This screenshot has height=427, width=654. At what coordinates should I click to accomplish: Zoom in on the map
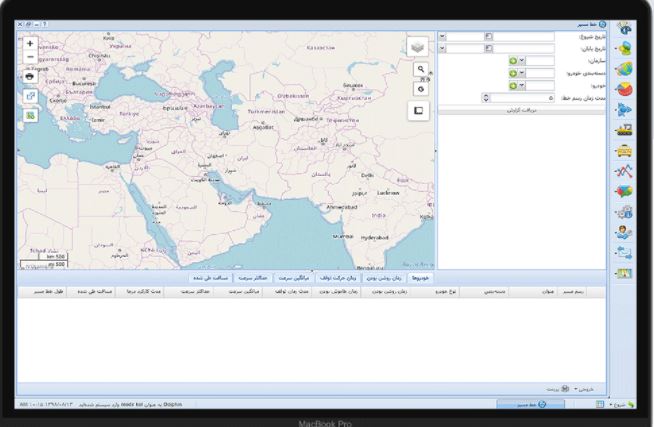coord(30,44)
